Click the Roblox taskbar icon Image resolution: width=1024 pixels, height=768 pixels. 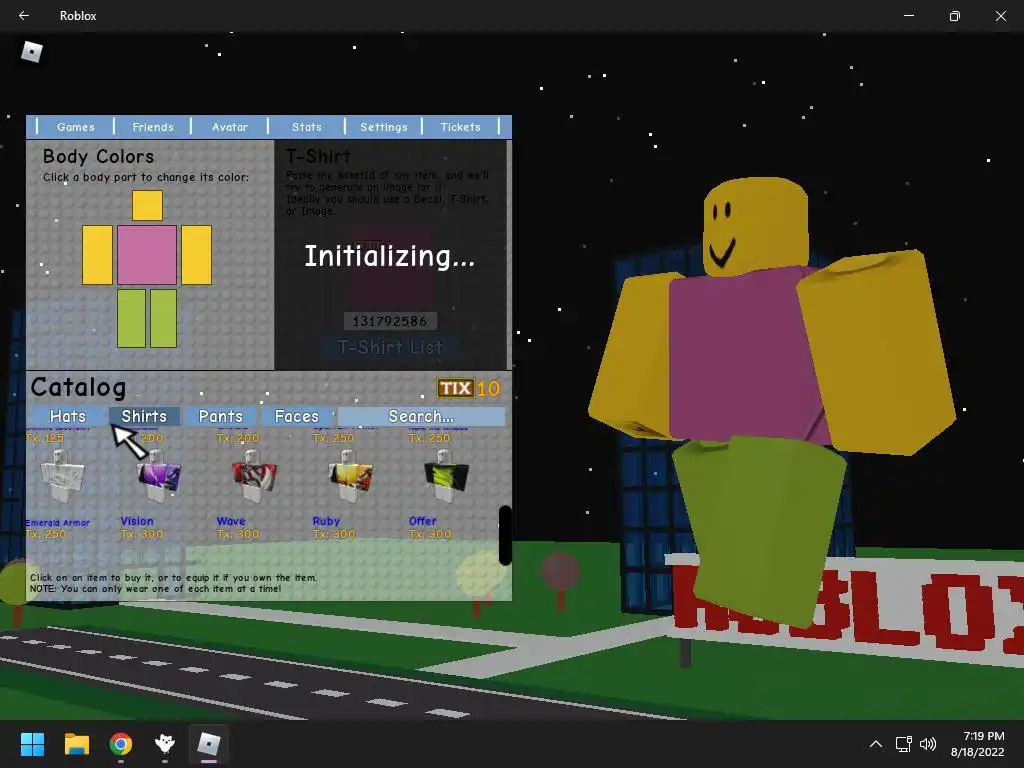pos(209,744)
